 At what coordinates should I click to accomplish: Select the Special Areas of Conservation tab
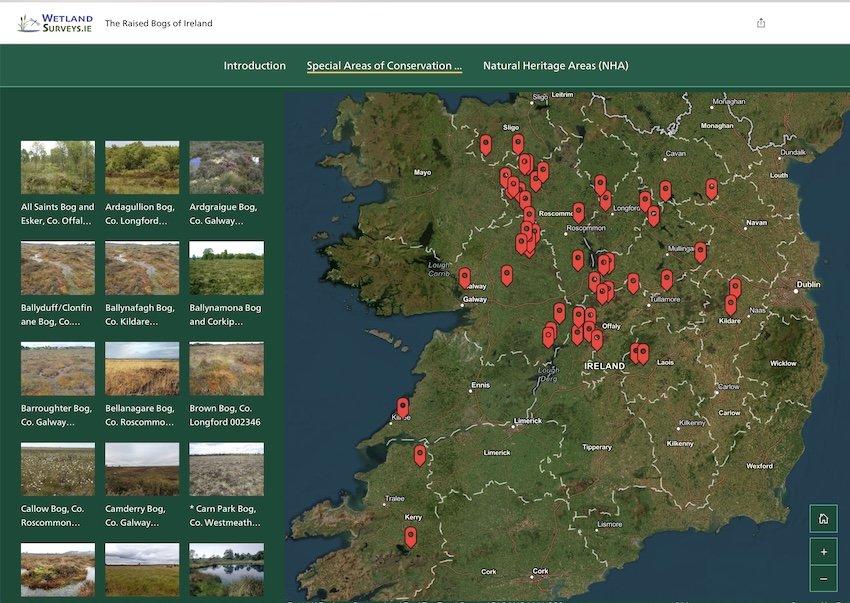[383, 65]
